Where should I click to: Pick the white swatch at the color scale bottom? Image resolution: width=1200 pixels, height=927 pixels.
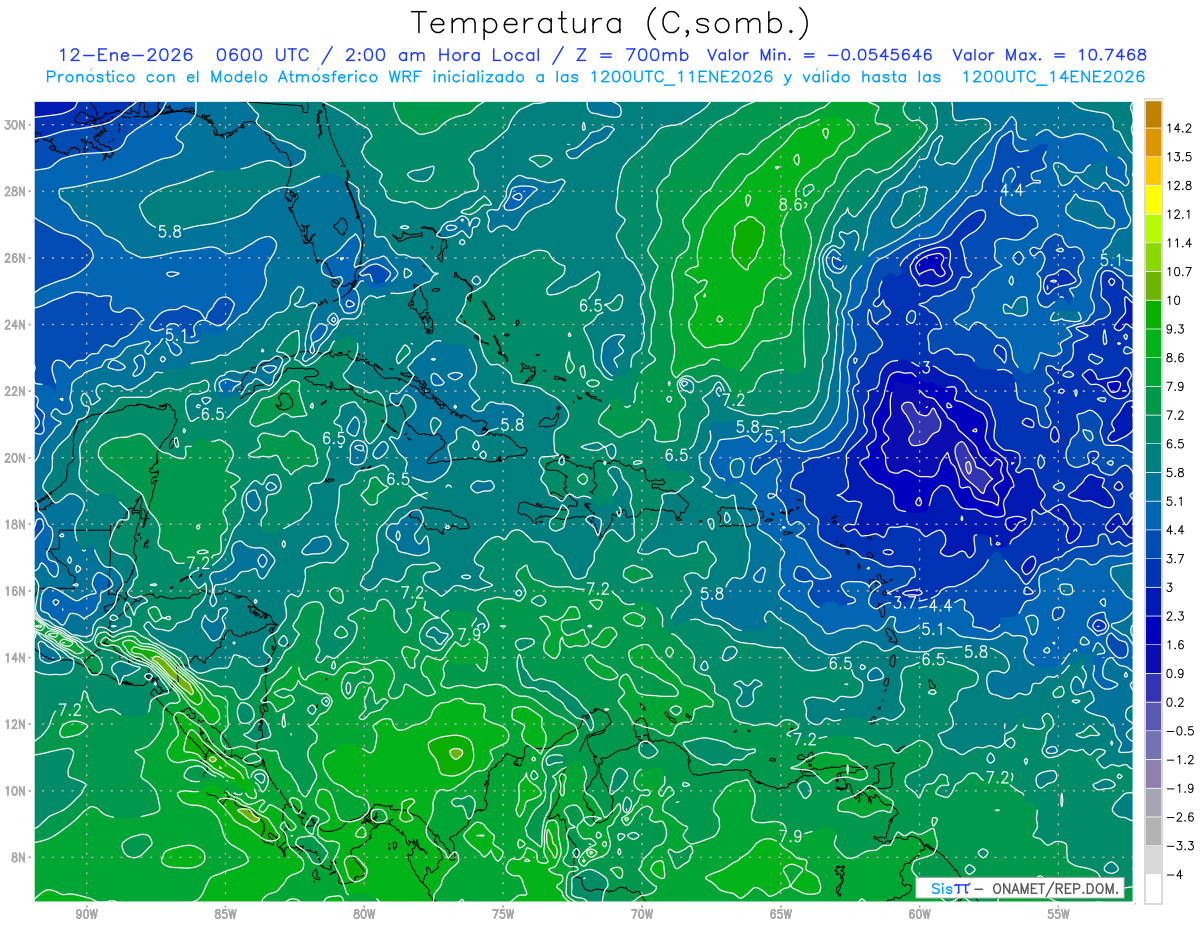(x=1153, y=889)
